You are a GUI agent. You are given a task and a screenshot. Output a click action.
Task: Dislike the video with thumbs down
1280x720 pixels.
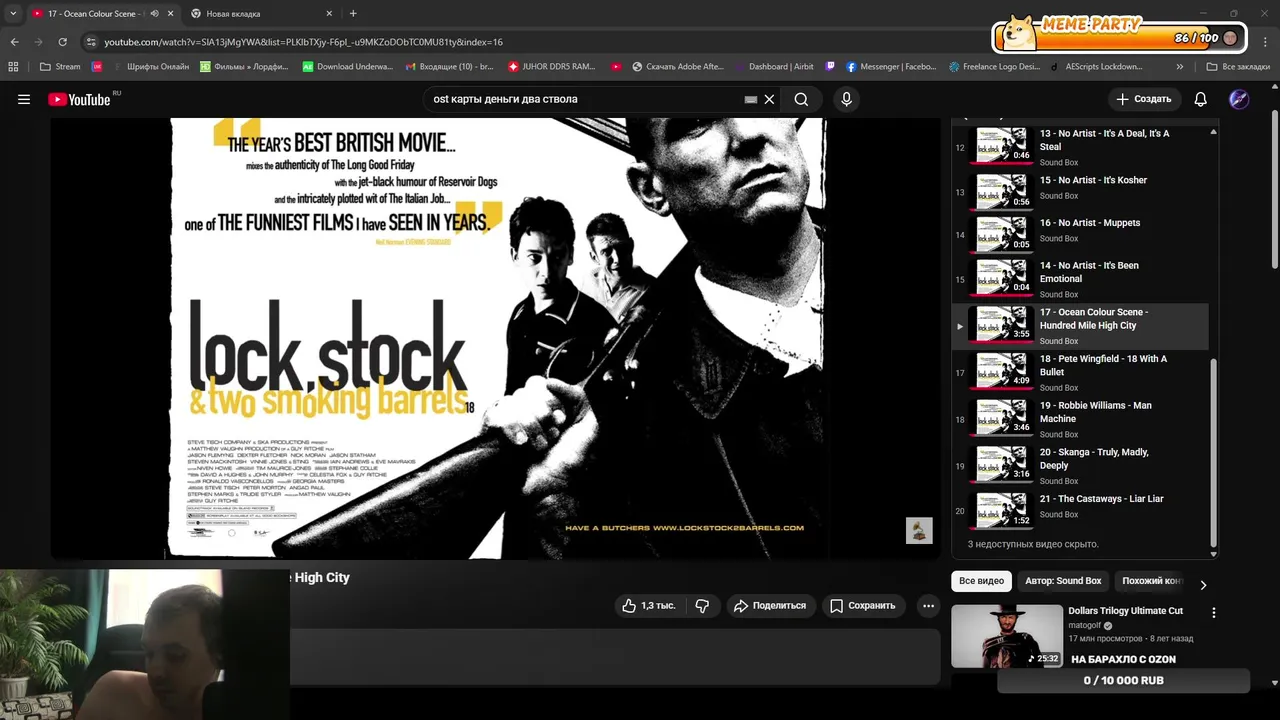pos(702,605)
